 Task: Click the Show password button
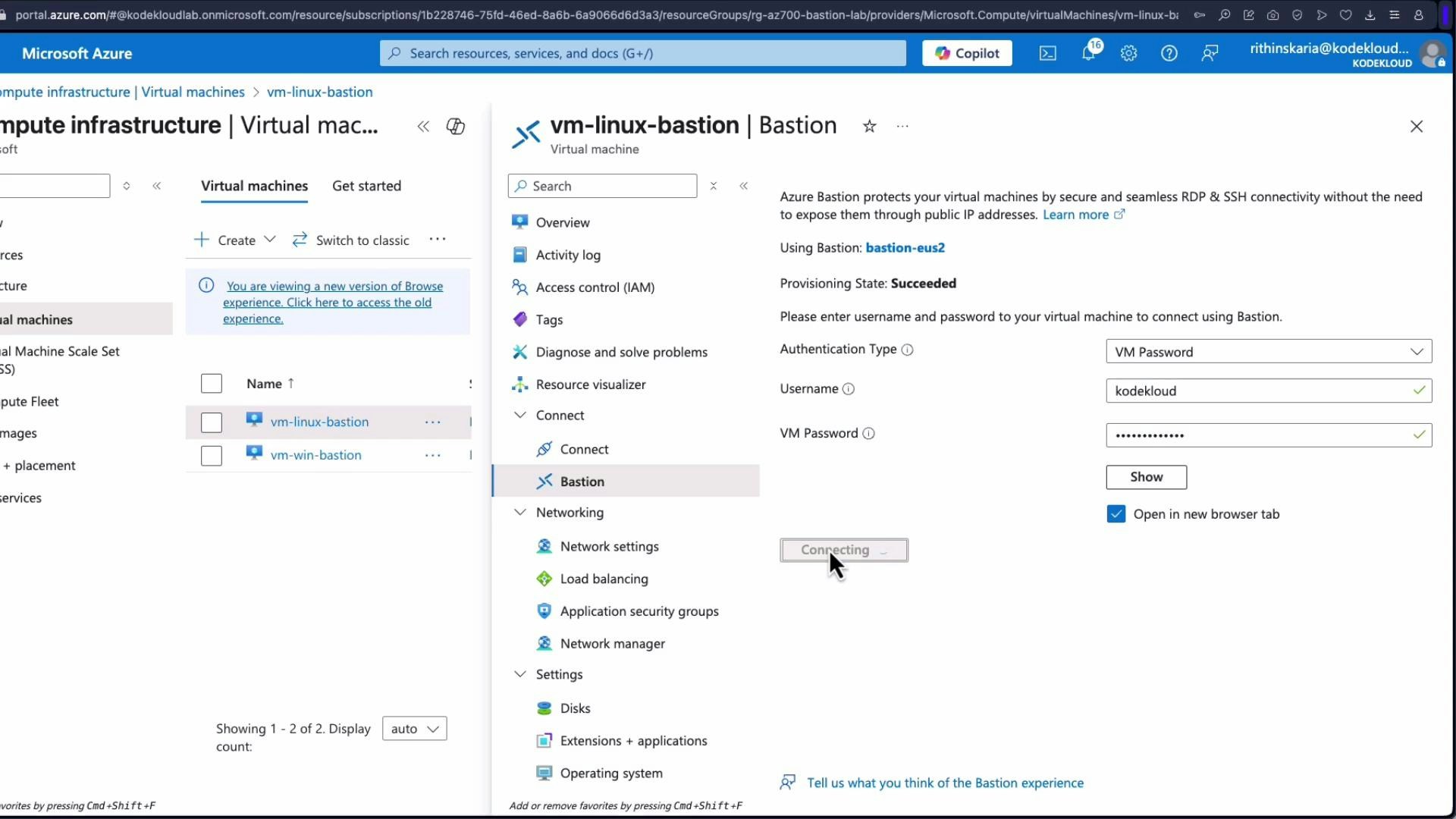(1147, 477)
